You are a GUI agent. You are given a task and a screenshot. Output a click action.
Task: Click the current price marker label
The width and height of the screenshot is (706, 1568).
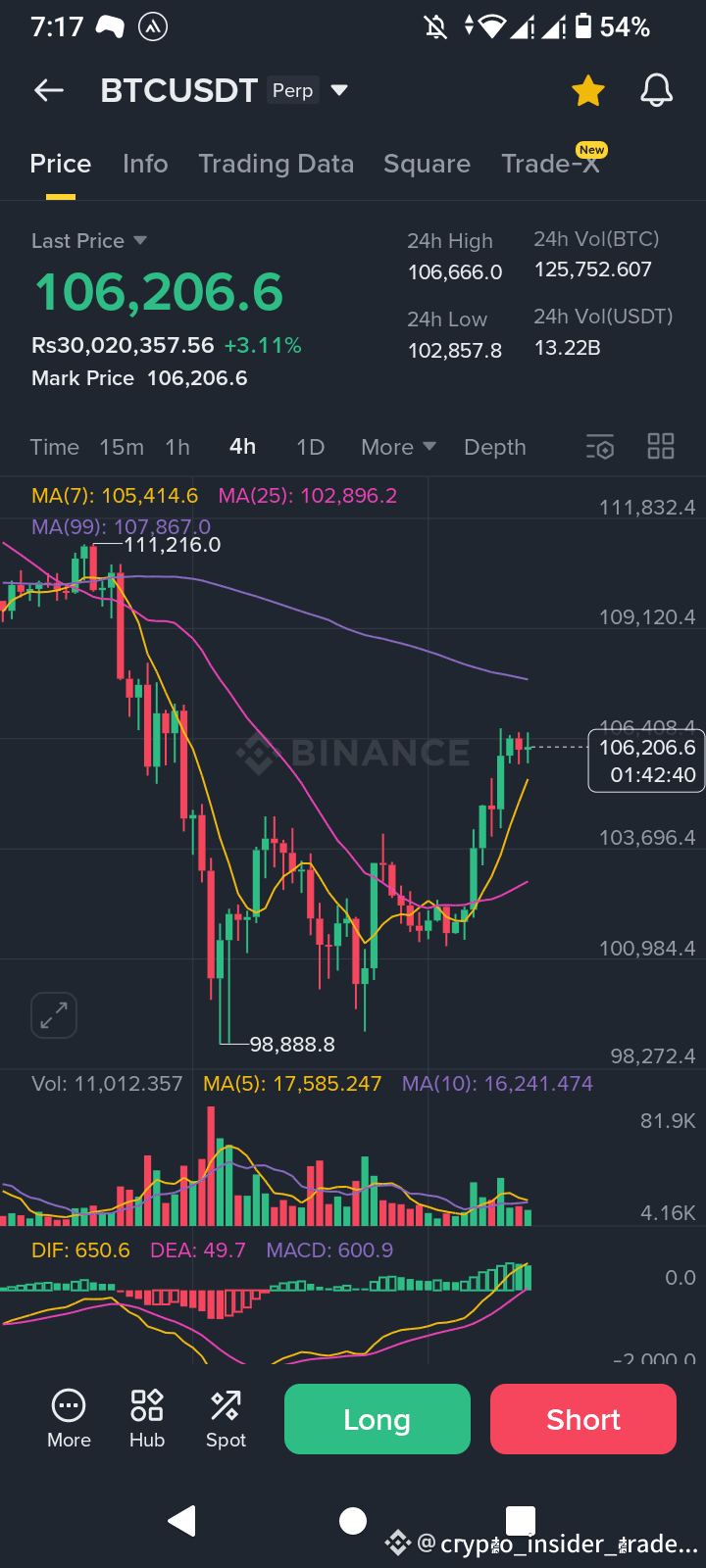[x=646, y=760]
